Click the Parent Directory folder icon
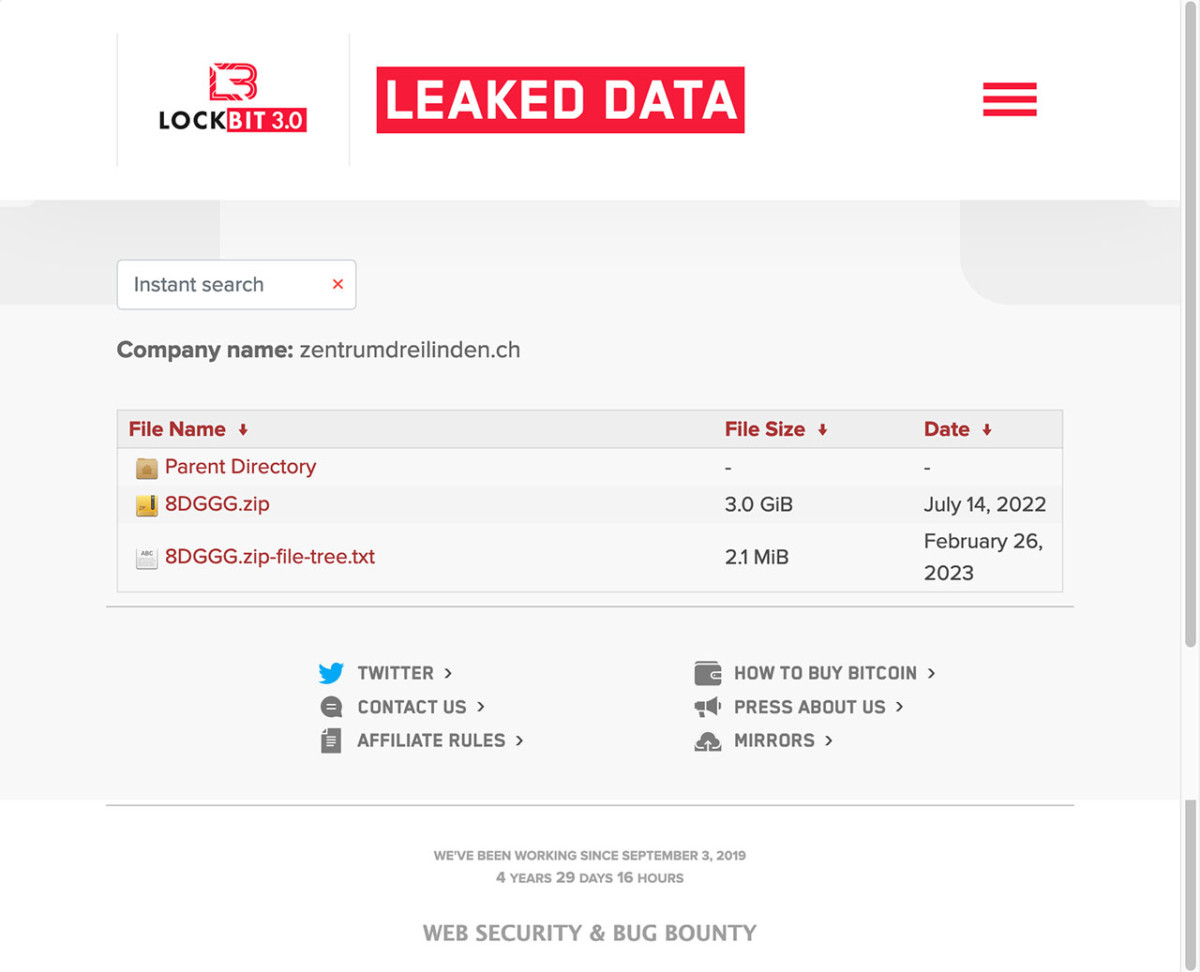This screenshot has height=972, width=1200. 147,468
